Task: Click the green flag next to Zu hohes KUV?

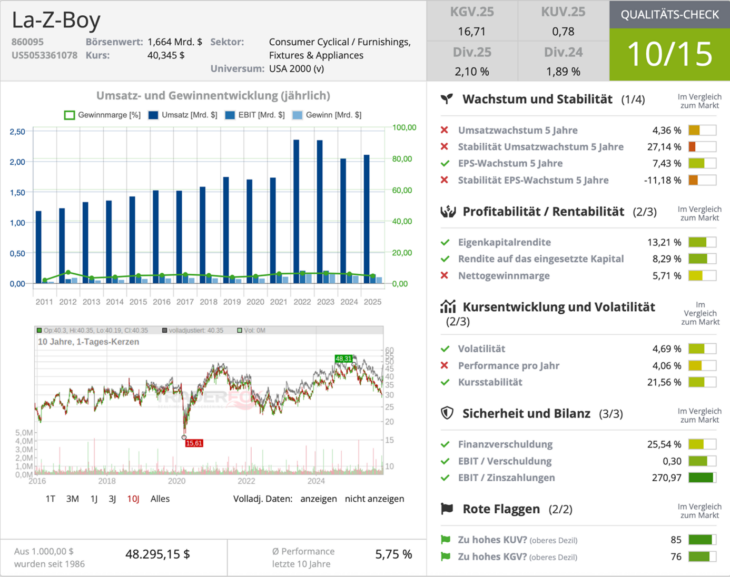Action: point(445,540)
